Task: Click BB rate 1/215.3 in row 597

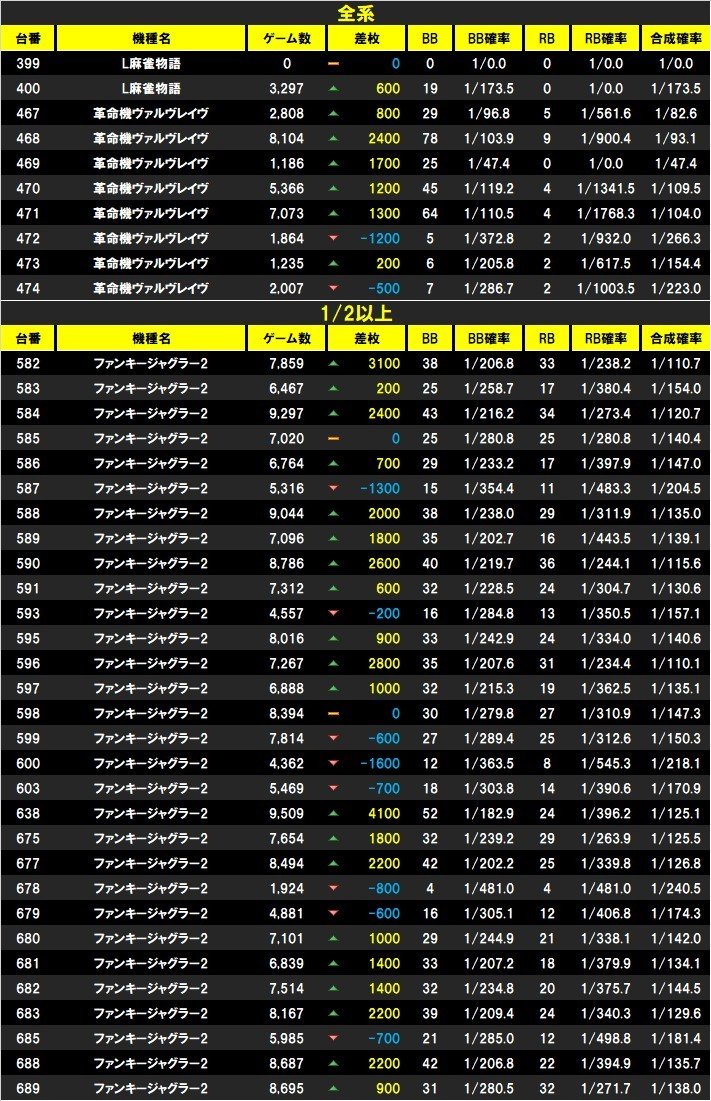Action: [489, 689]
